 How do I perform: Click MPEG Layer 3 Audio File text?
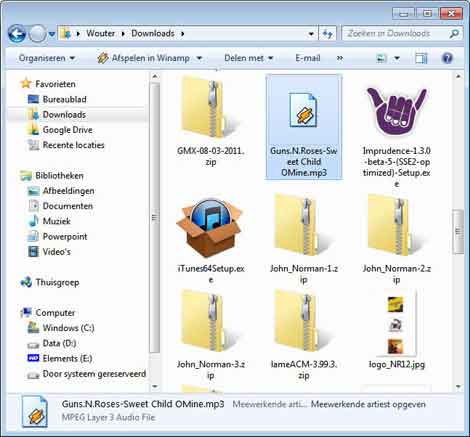point(108,418)
